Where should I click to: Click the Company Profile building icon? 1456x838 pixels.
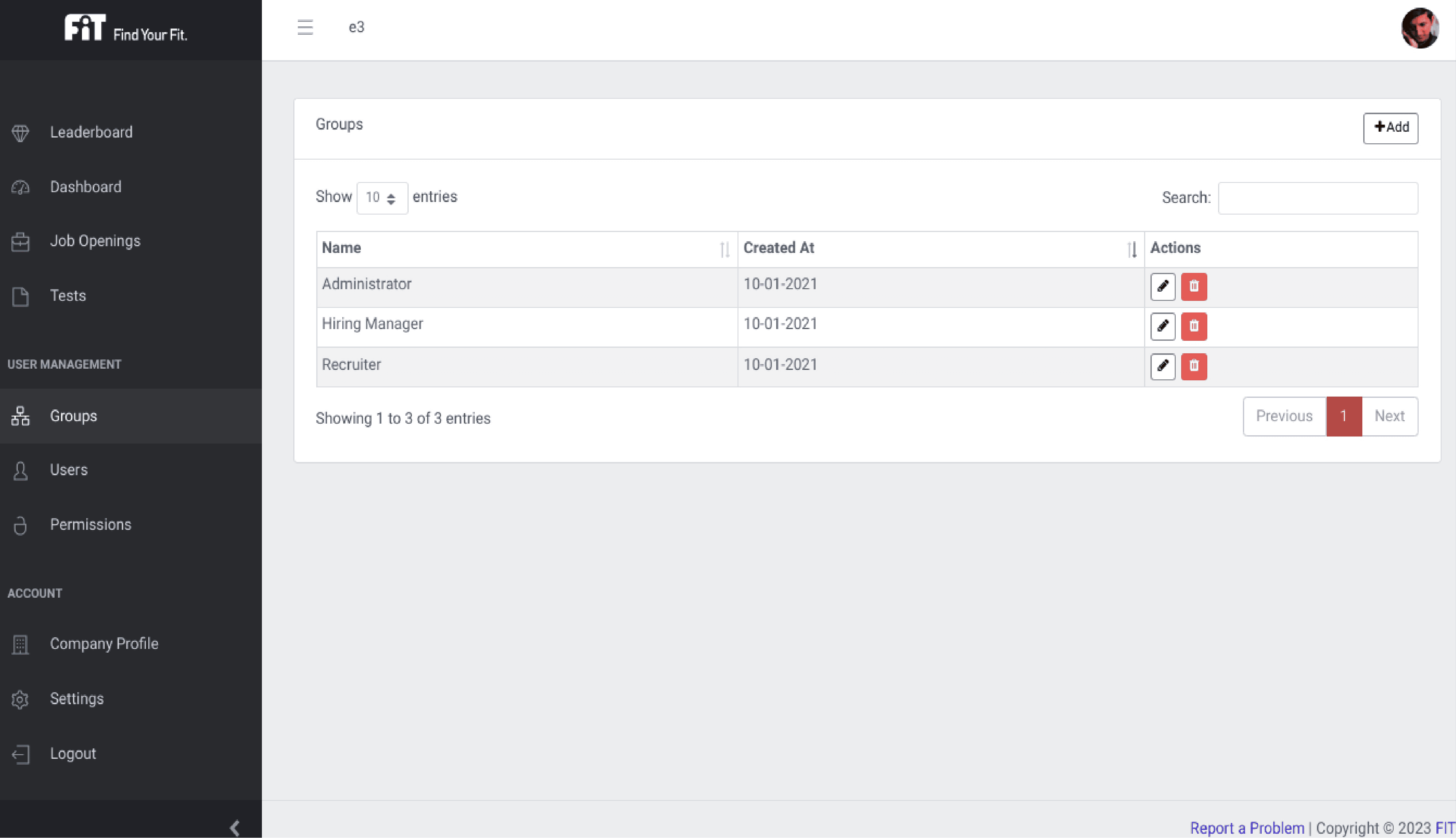pyautogui.click(x=20, y=644)
